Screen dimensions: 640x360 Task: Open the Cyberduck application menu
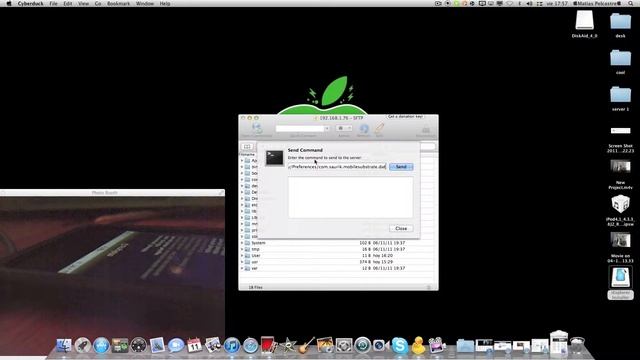(x=30, y=3)
